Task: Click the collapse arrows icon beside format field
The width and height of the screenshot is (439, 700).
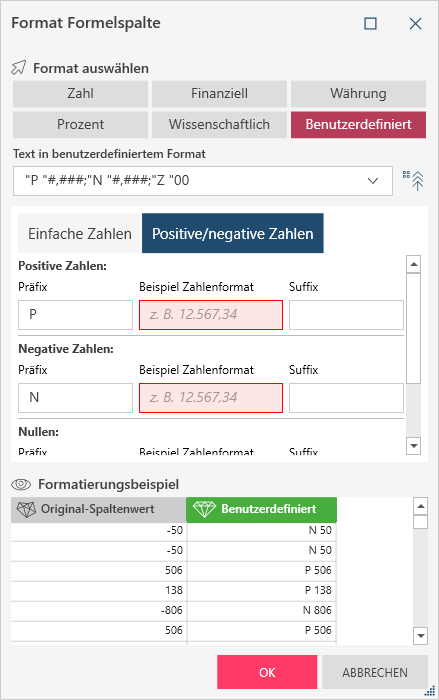Action: (x=413, y=180)
